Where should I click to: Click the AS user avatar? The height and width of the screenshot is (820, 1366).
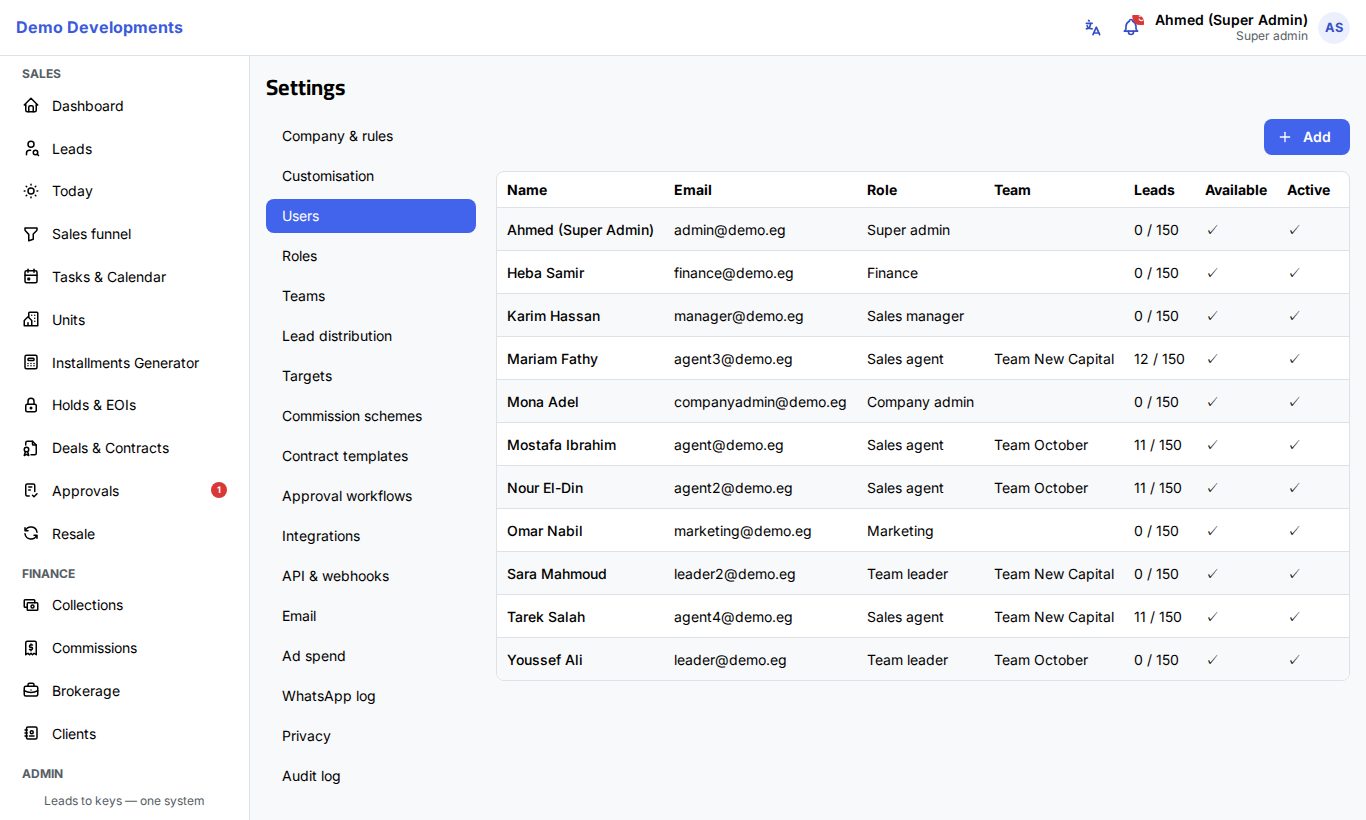pos(1334,28)
